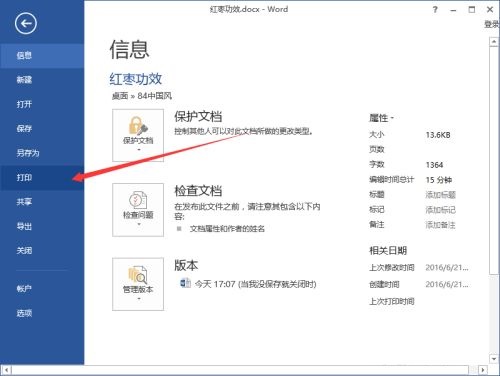The image size is (500, 376).
Task: Select 共享 (Share) in the sidebar
Action: 42,202
